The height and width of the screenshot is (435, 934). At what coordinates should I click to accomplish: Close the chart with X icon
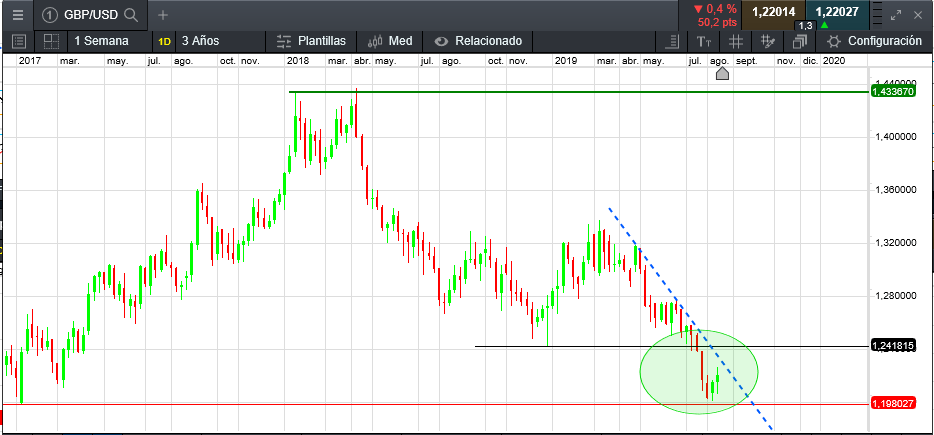coord(918,15)
